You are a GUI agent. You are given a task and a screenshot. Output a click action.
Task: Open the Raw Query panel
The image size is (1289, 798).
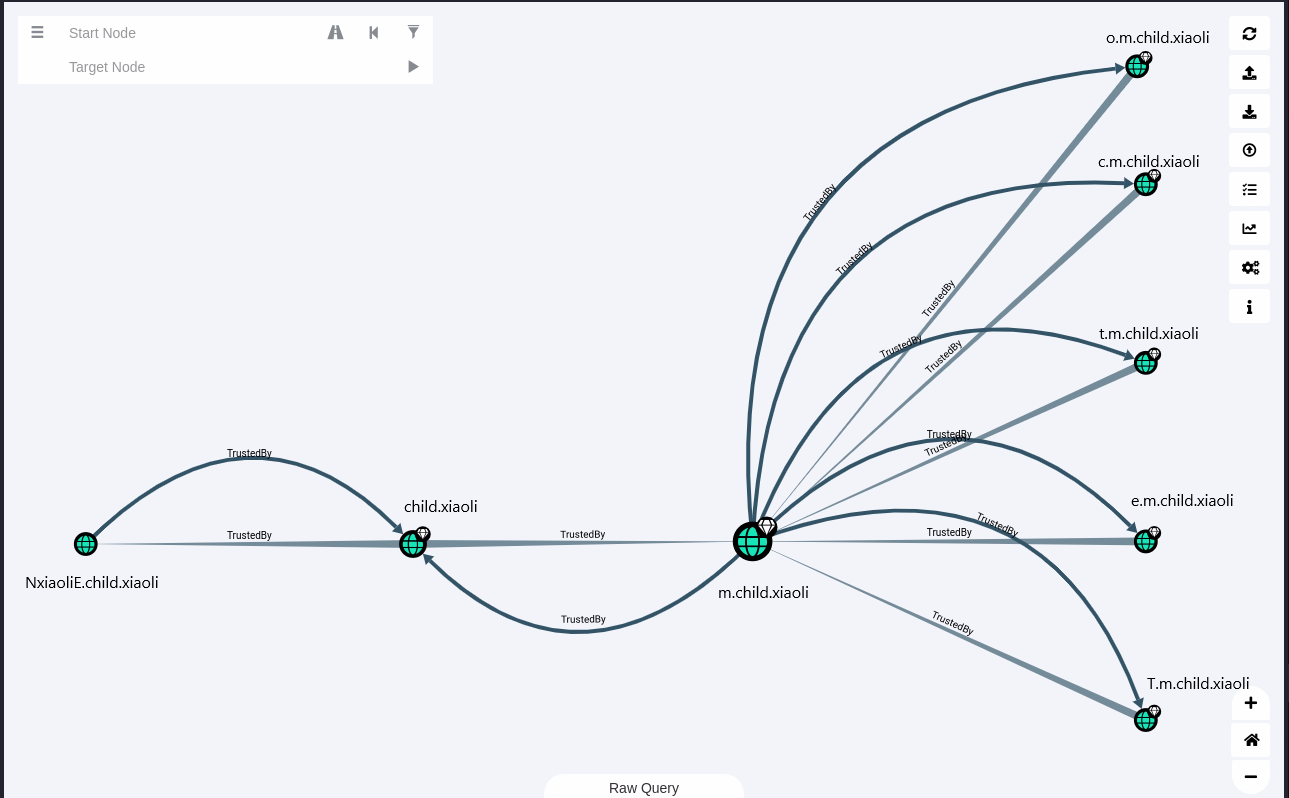tap(644, 787)
